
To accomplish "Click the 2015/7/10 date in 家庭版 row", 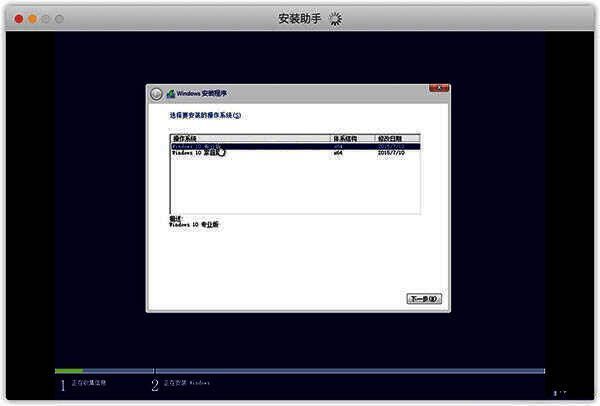I will coord(391,153).
